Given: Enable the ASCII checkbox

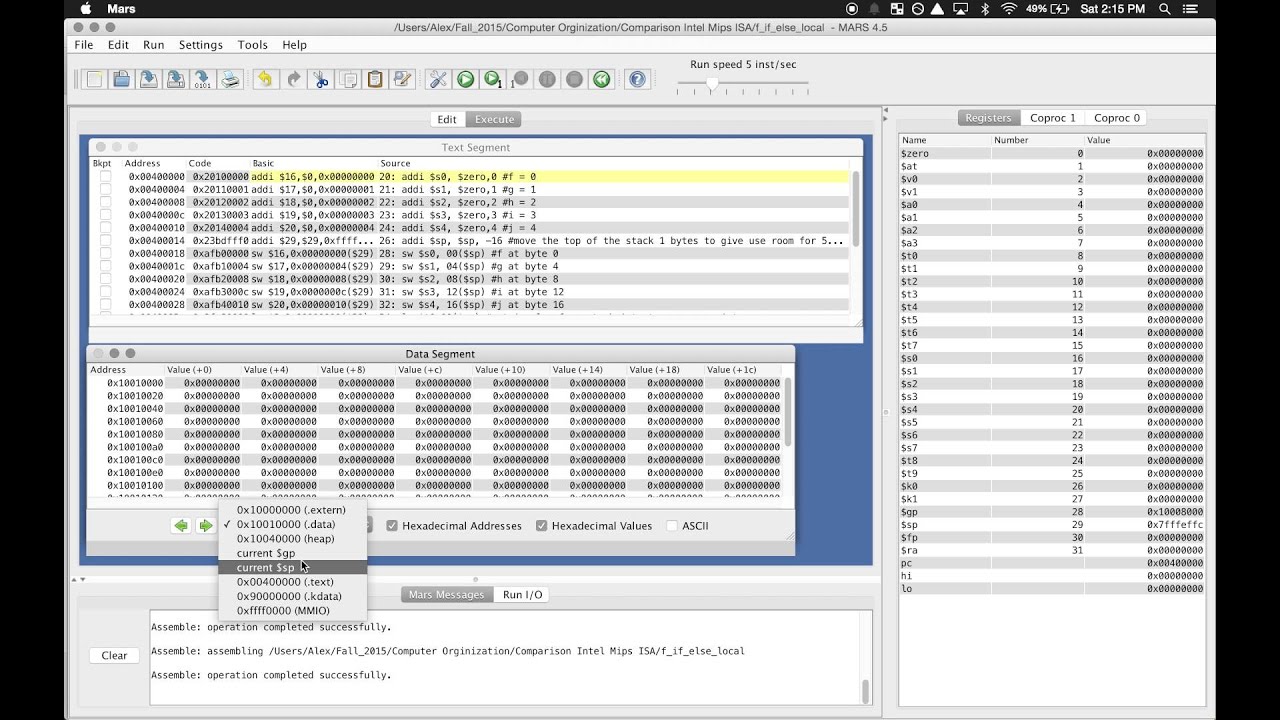Looking at the screenshot, I should click(x=672, y=526).
